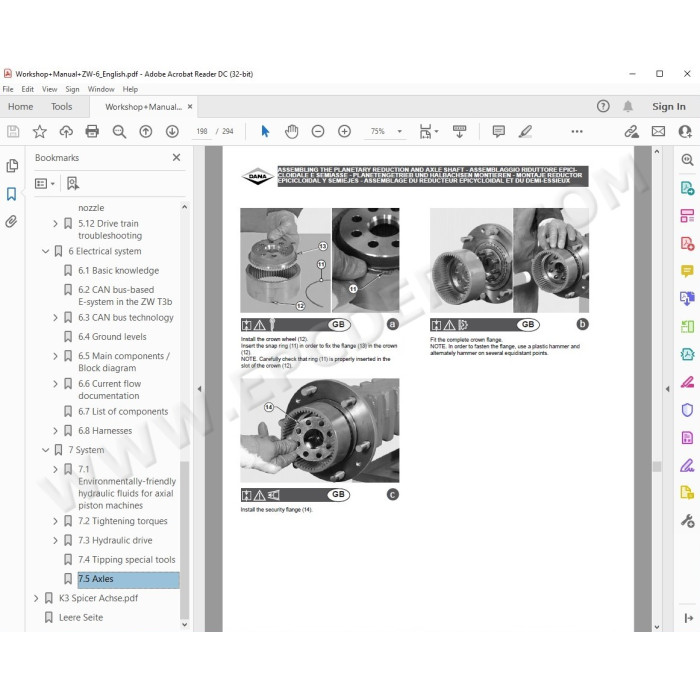Open the File menu

(x=8, y=89)
